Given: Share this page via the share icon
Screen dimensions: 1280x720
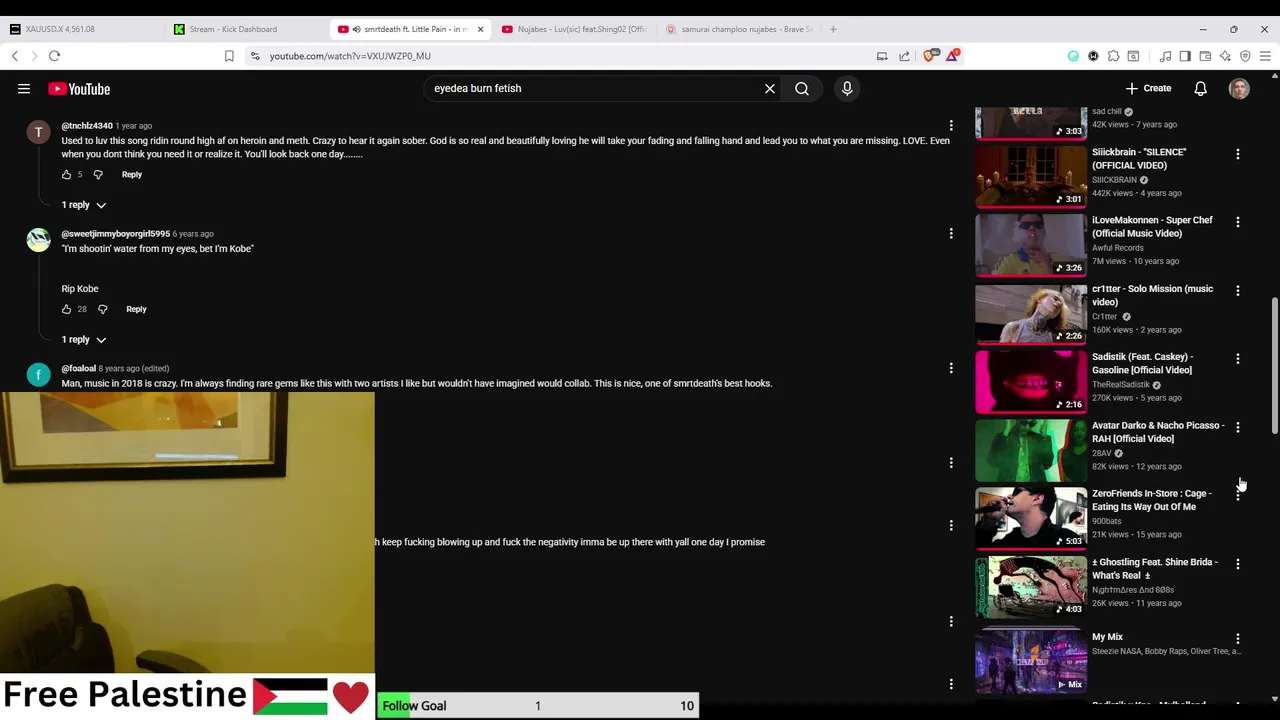Looking at the screenshot, I should 905,56.
